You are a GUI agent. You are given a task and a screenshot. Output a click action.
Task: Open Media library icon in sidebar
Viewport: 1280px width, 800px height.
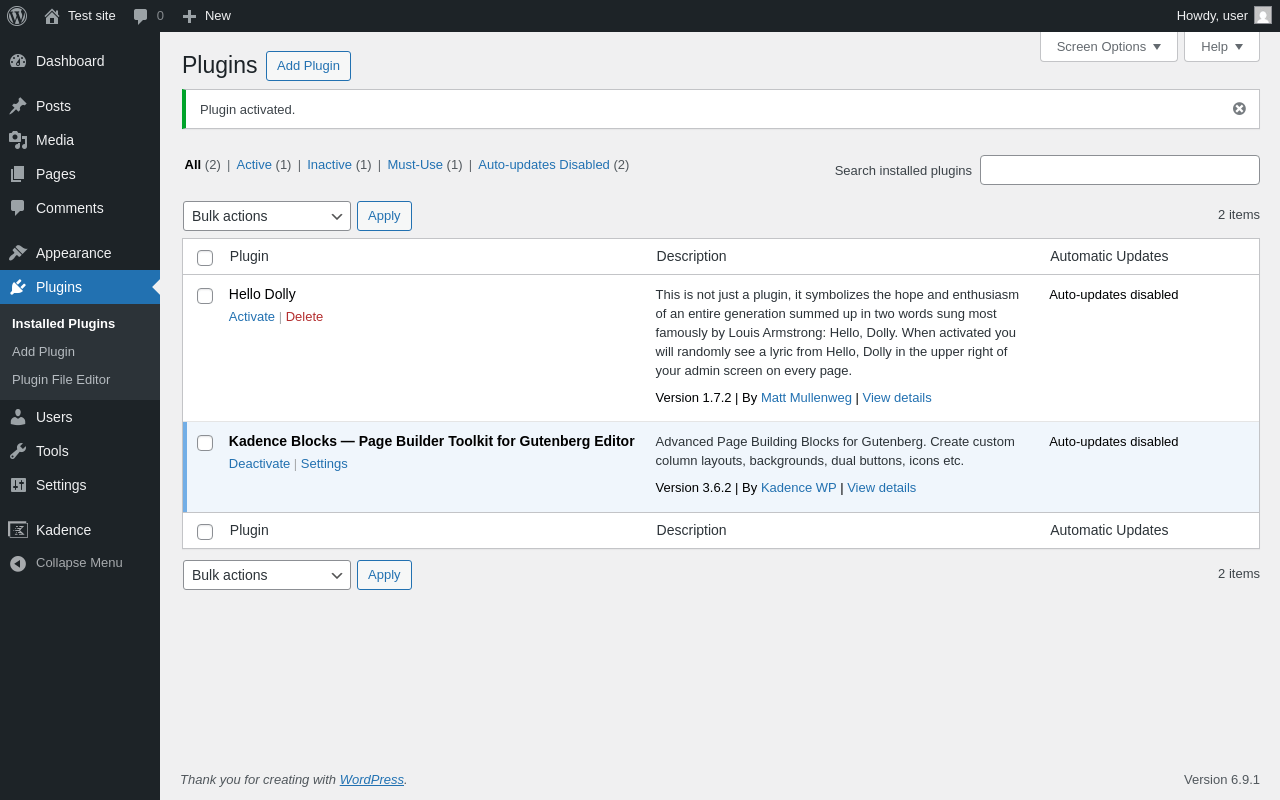[18, 140]
